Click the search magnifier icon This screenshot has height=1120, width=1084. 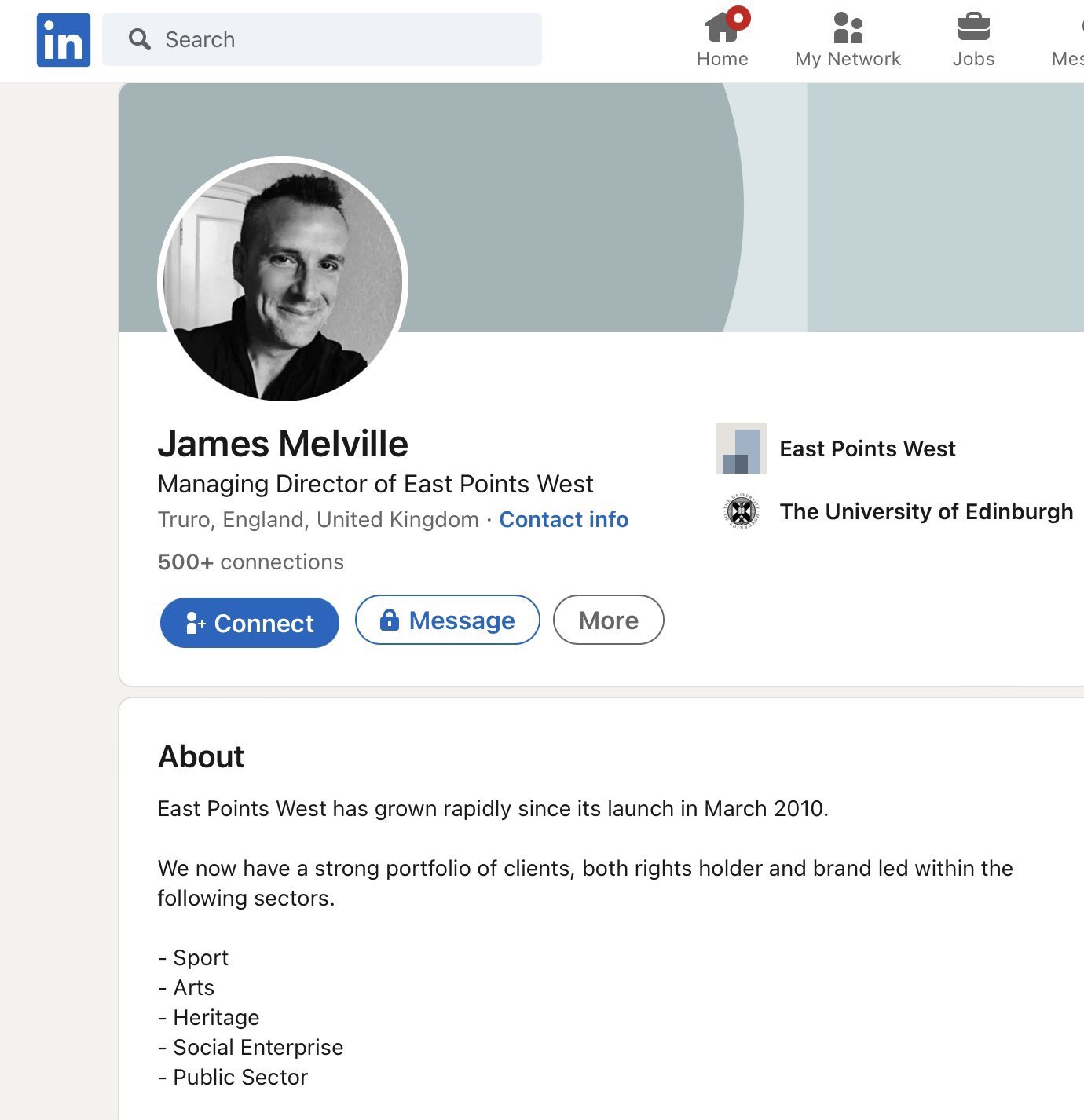(x=140, y=39)
